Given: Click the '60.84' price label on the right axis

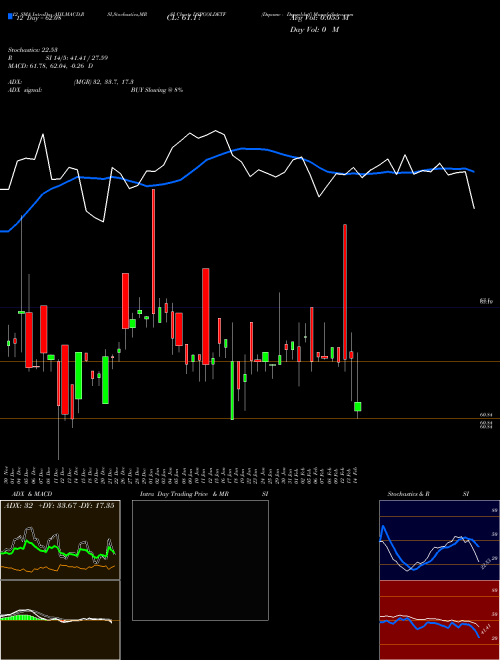Looking at the screenshot, I should (486, 415).
